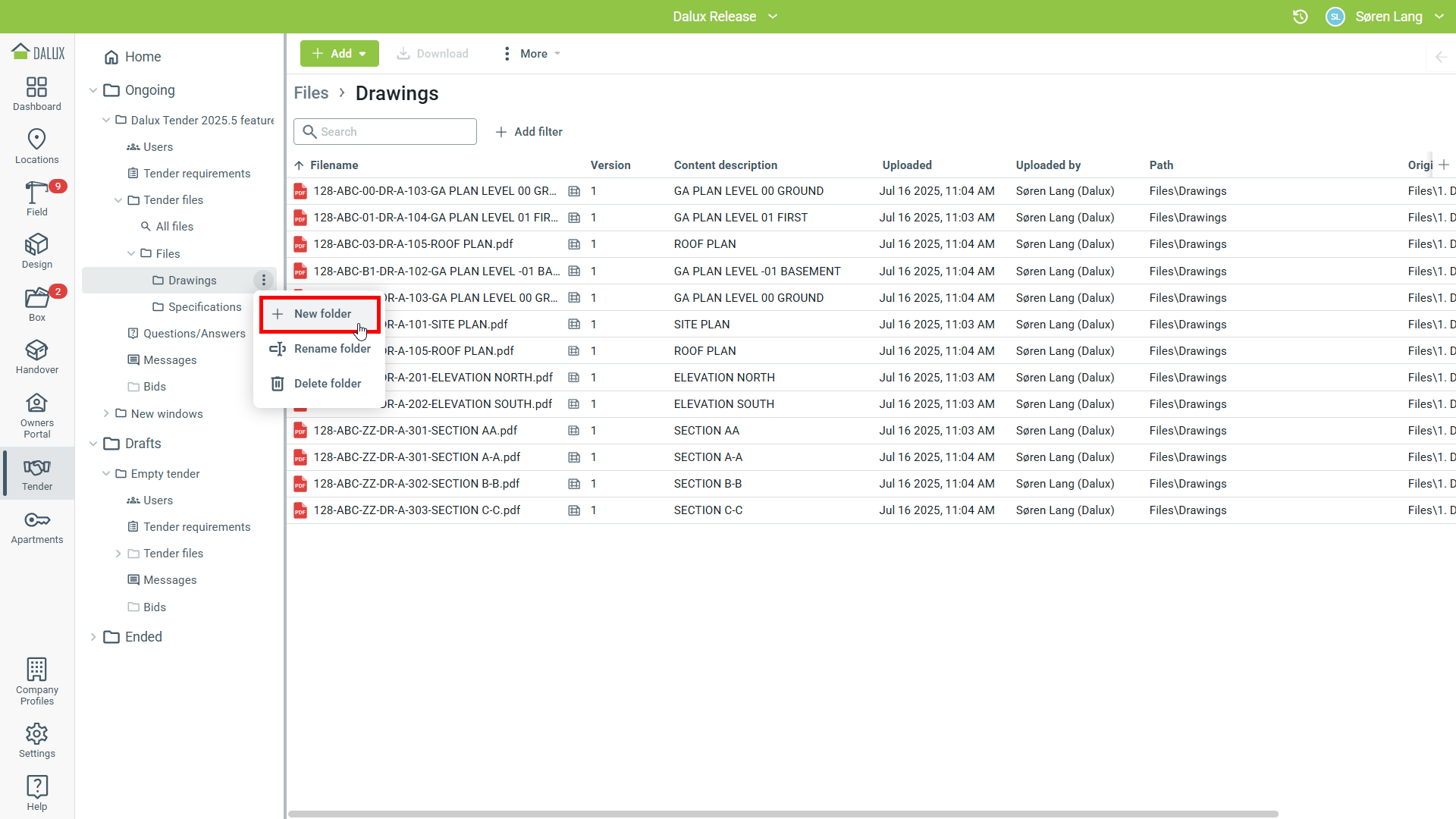Click the version history clock icon

coord(1300,17)
